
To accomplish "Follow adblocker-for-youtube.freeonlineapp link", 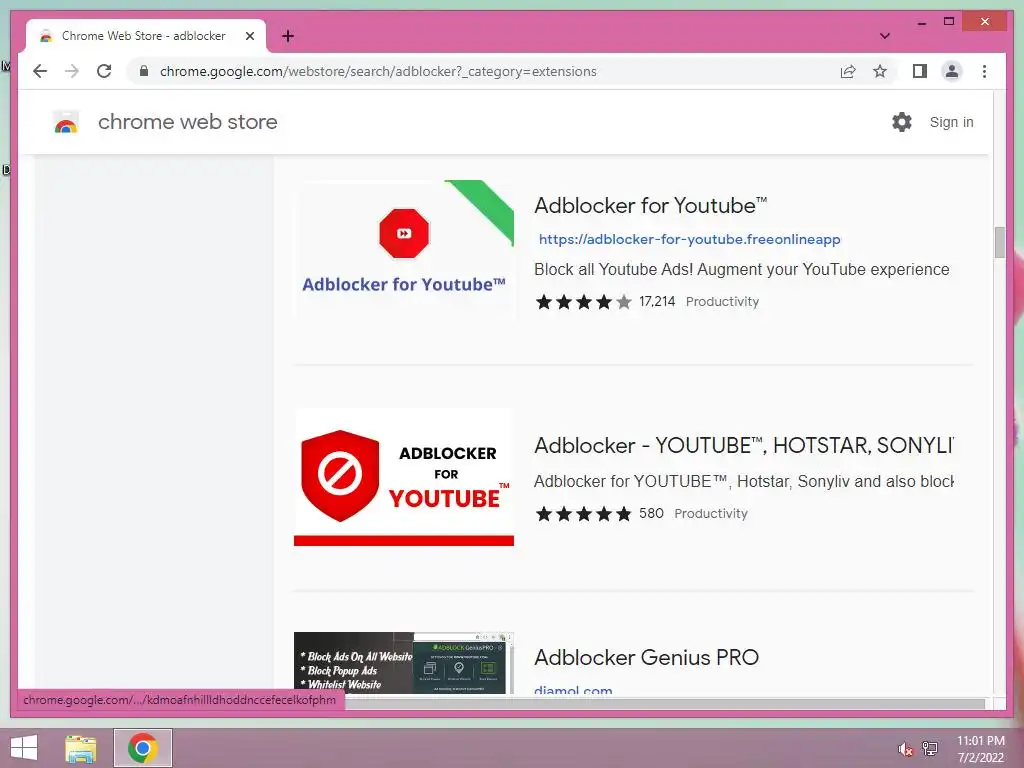I will point(690,239).
